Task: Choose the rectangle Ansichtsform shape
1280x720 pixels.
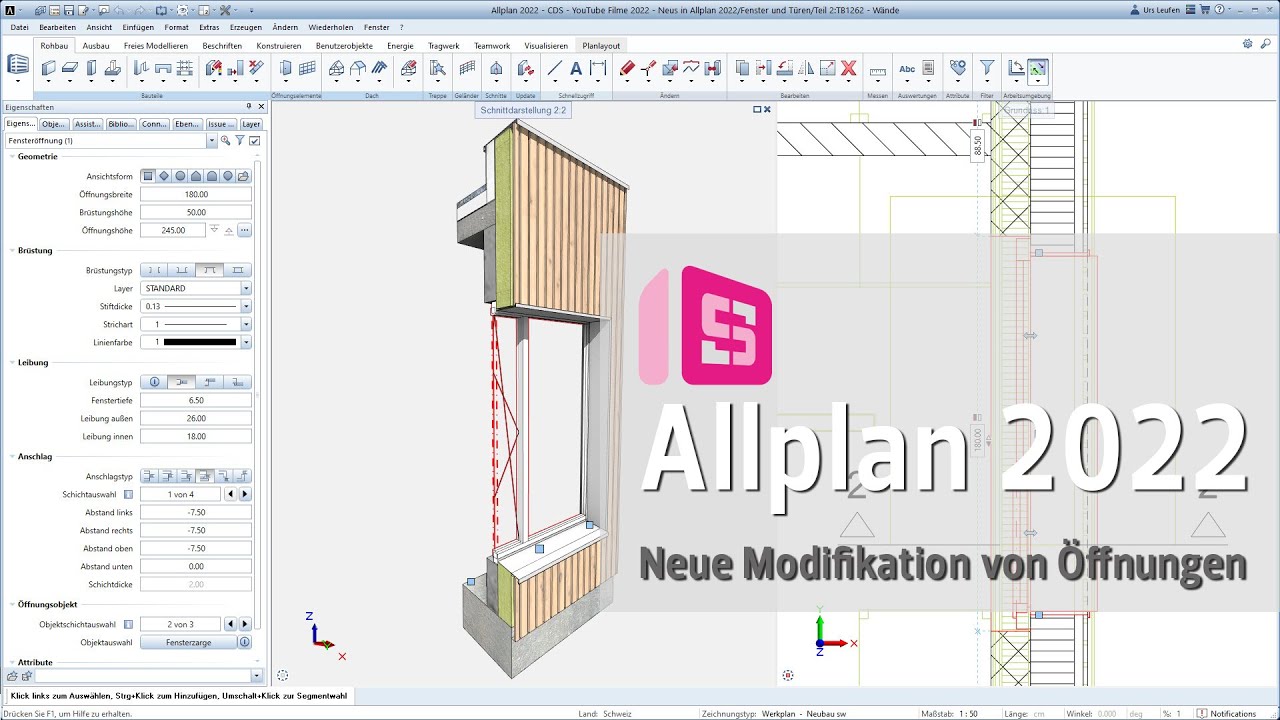Action: click(148, 176)
